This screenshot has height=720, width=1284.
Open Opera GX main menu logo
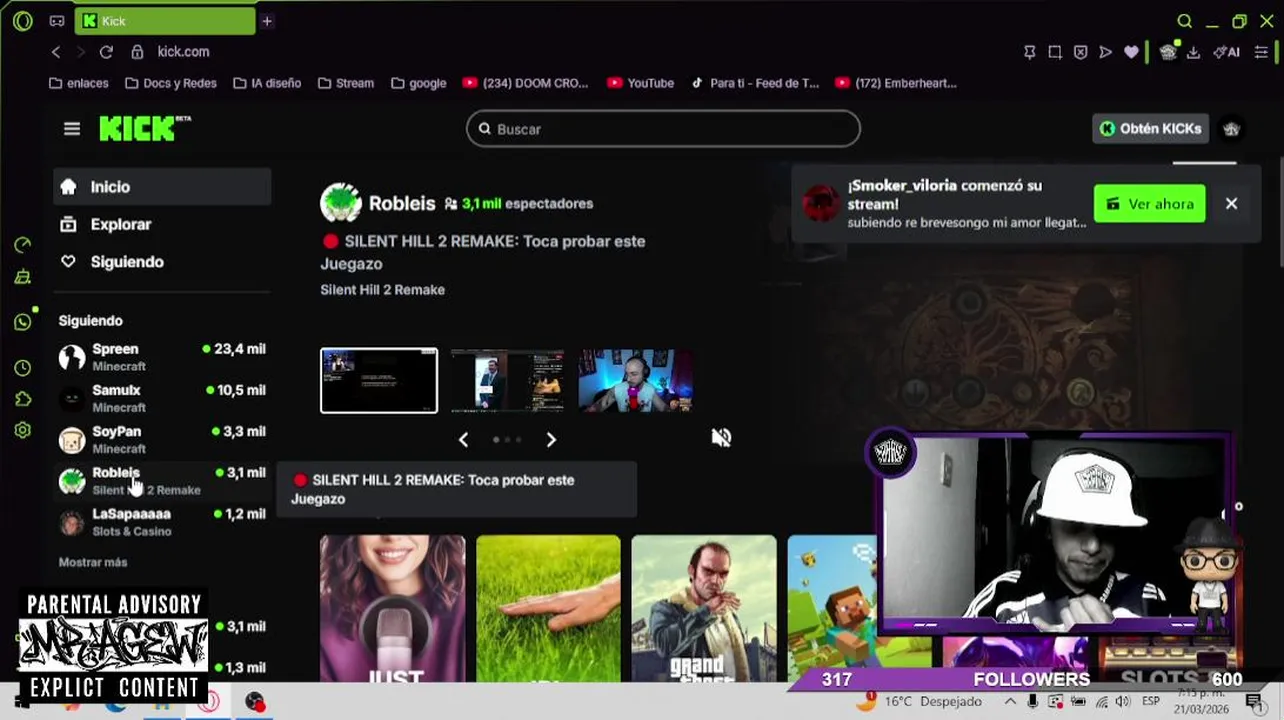pyautogui.click(x=23, y=21)
